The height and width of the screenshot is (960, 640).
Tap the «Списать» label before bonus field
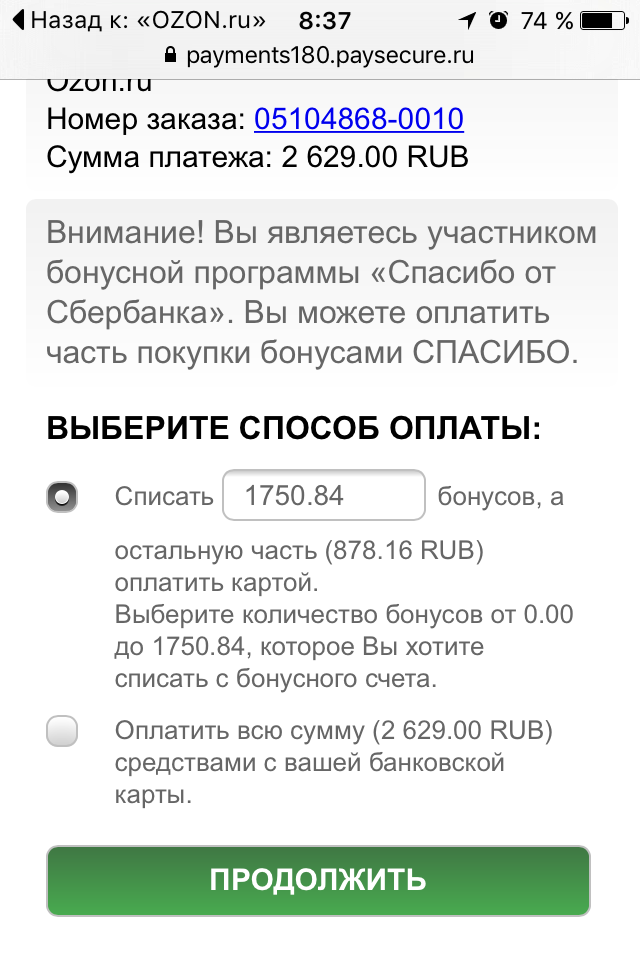pos(164,496)
